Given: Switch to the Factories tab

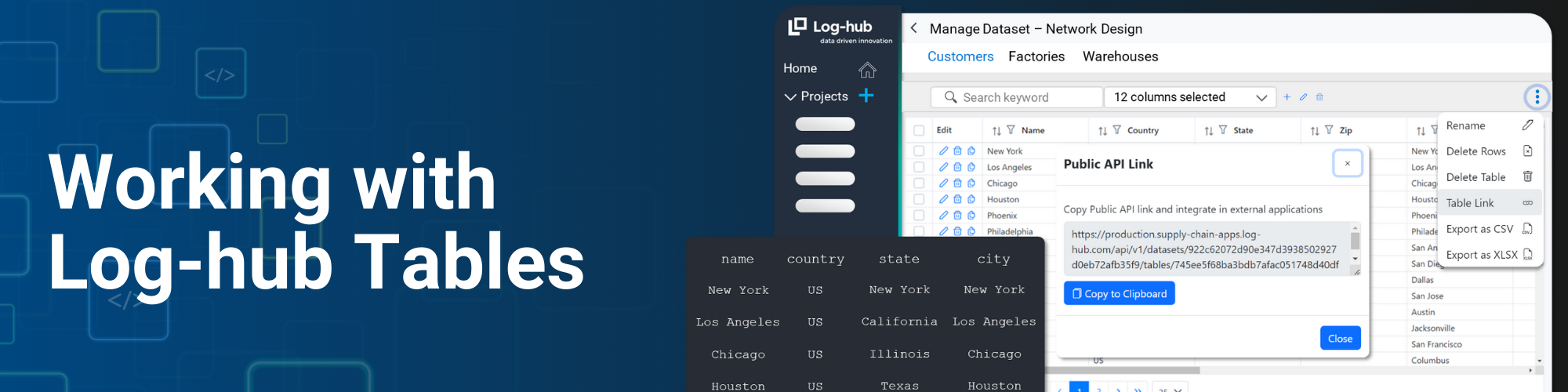Looking at the screenshot, I should (1036, 56).
